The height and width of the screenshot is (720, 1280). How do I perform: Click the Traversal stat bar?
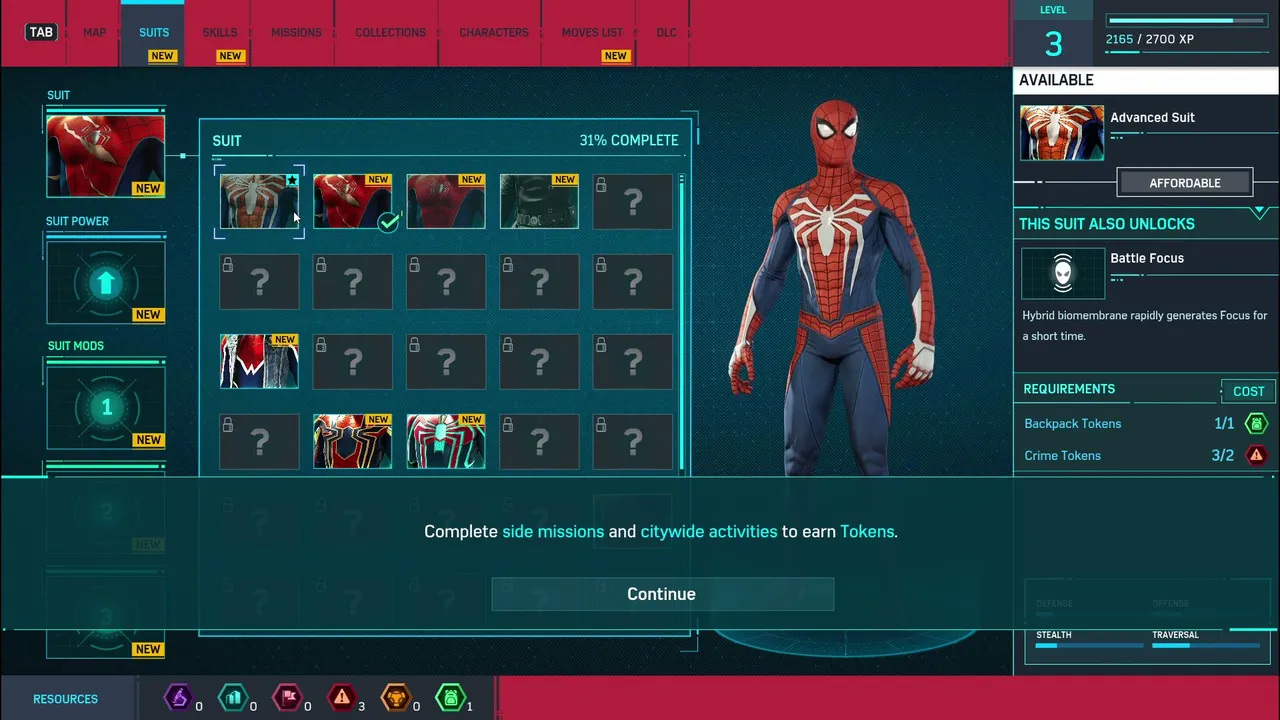(x=1205, y=646)
